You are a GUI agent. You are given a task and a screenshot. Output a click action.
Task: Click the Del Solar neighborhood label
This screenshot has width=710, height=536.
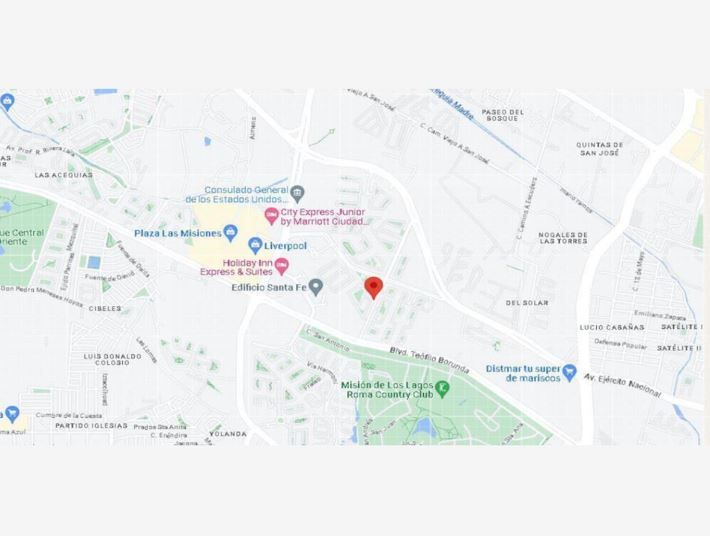click(527, 303)
